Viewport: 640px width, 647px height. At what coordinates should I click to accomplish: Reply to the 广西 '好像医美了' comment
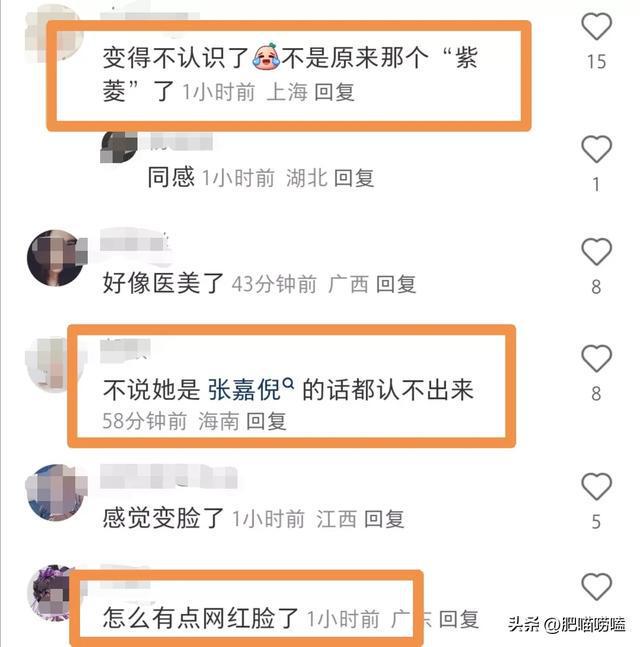pyautogui.click(x=396, y=284)
